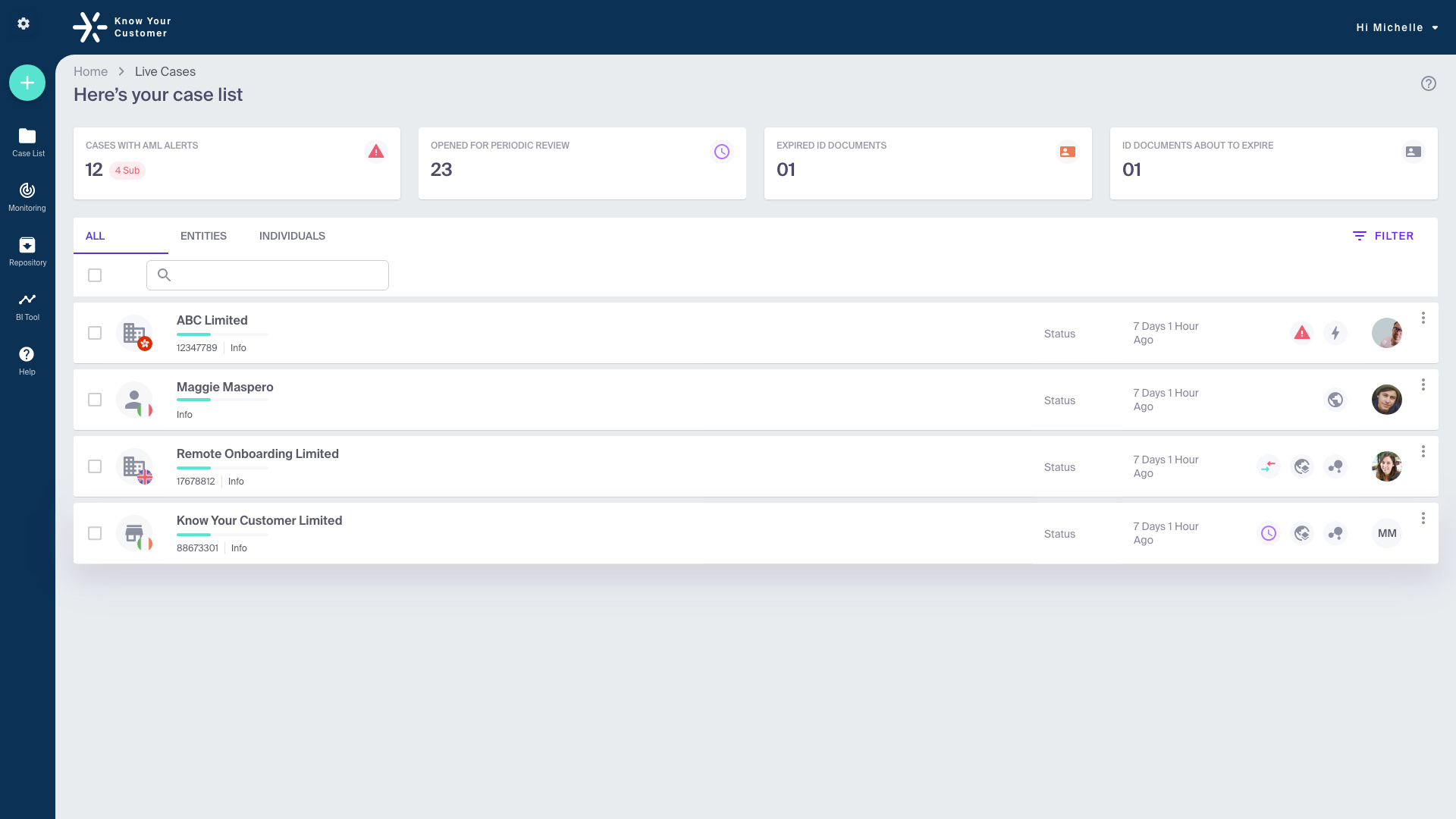Open Case List in sidebar

click(x=27, y=143)
